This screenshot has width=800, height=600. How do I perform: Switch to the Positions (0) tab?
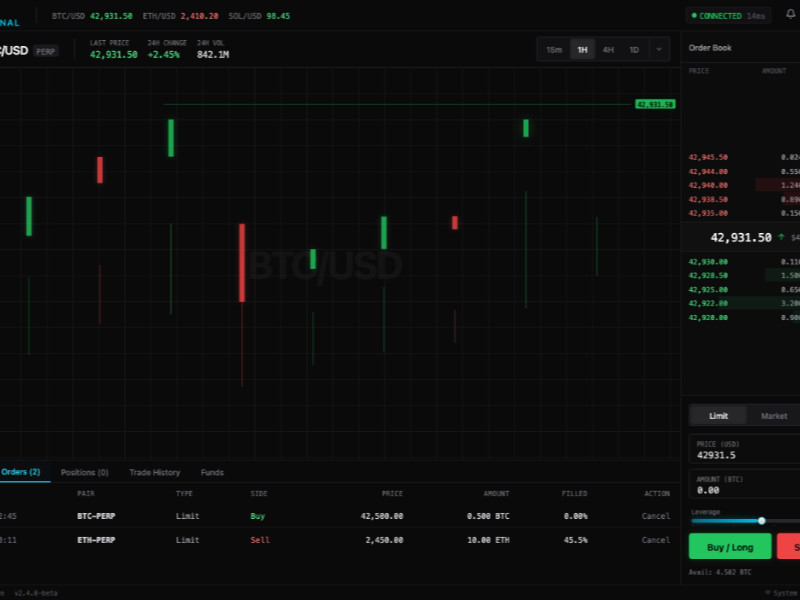(x=84, y=472)
